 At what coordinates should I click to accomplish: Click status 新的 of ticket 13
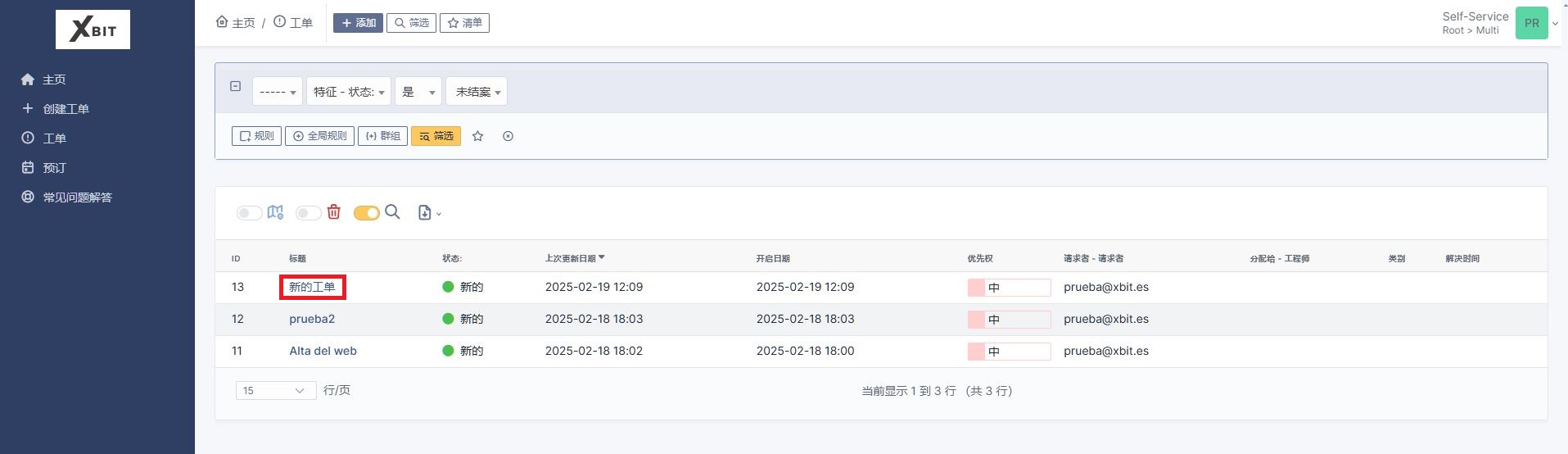463,288
